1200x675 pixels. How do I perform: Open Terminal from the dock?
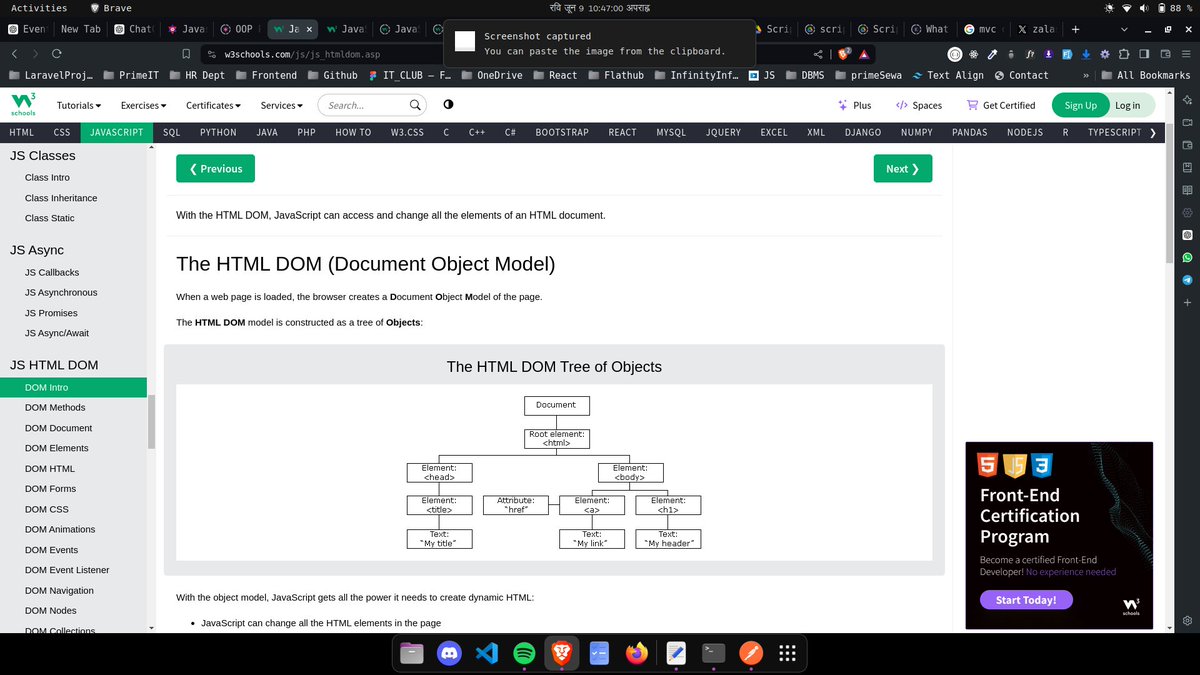(713, 653)
